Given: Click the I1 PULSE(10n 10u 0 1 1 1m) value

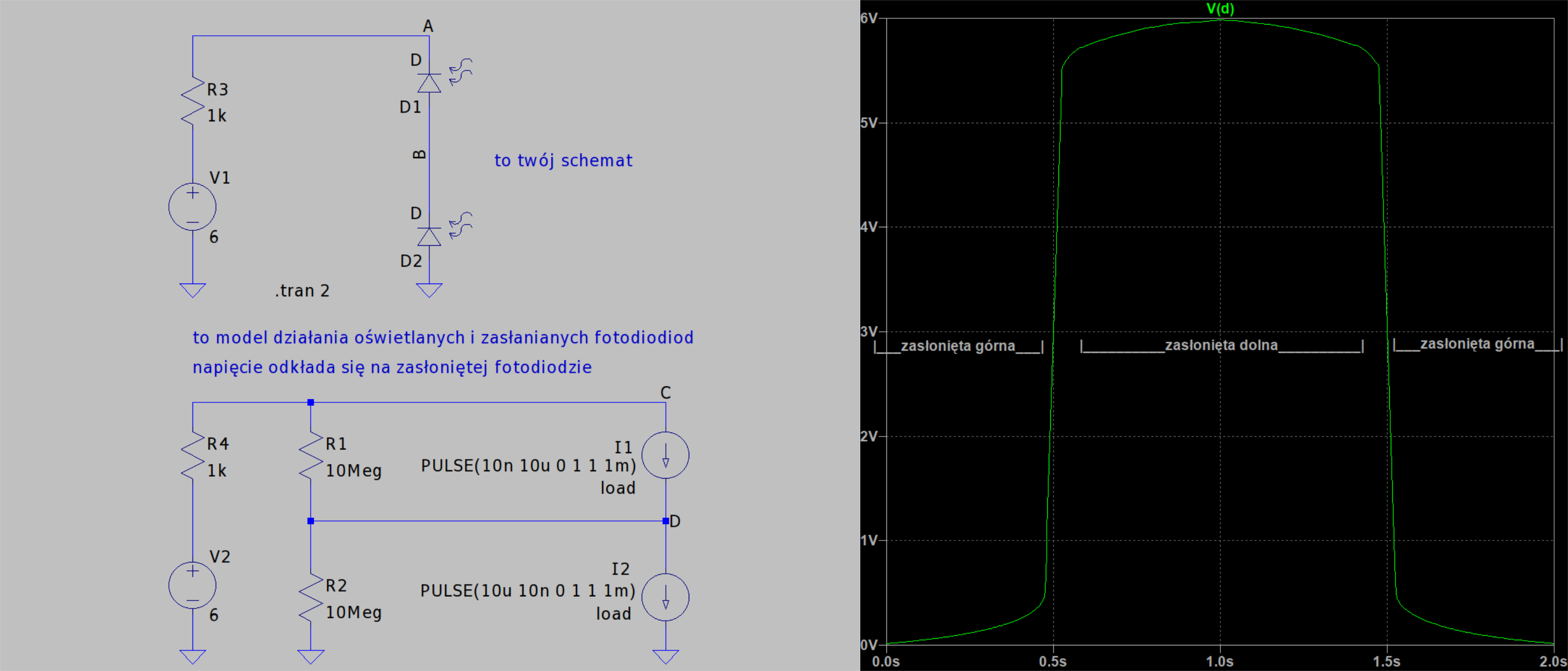Looking at the screenshot, I should pyautogui.click(x=528, y=466).
